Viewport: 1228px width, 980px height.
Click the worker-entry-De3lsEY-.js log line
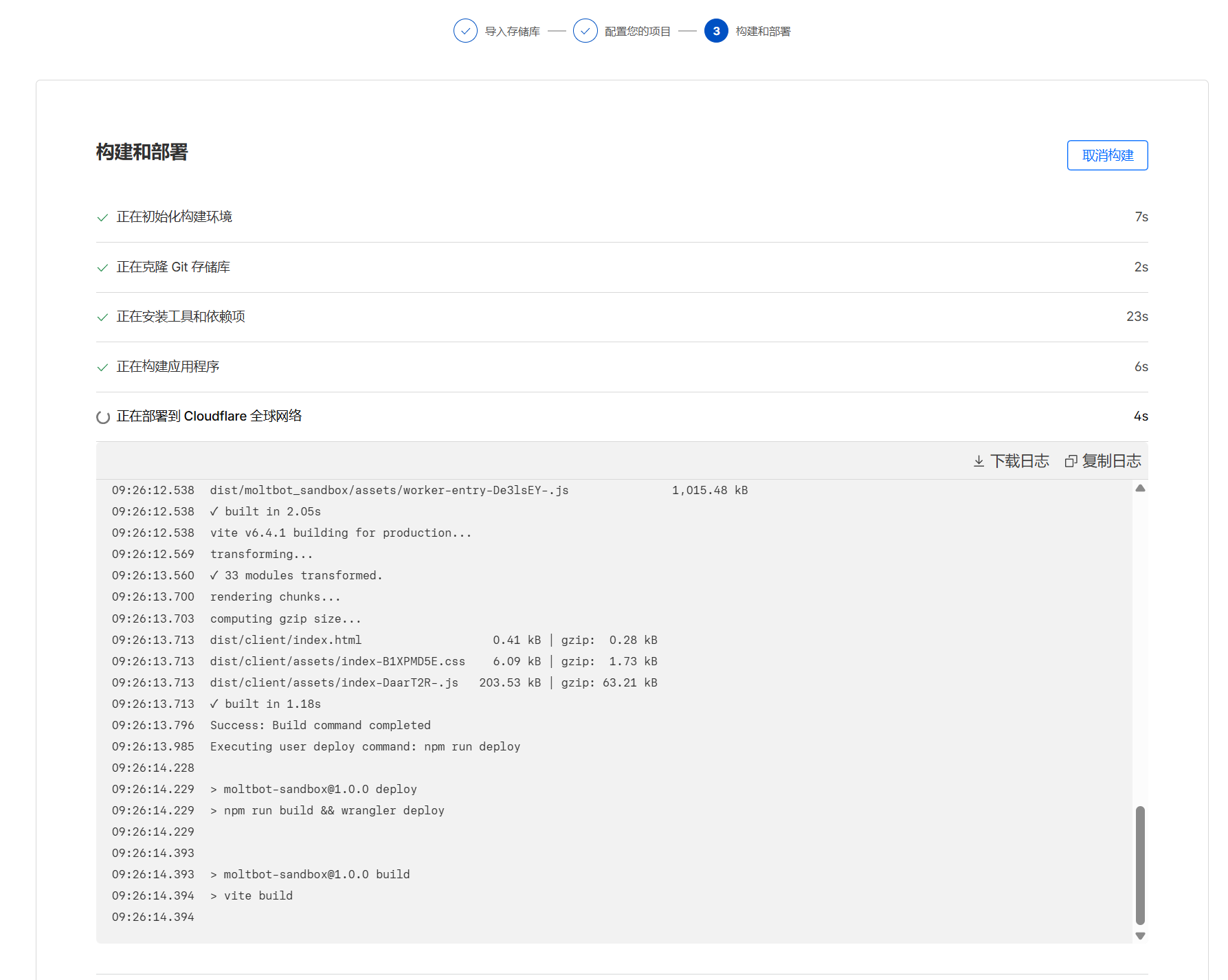(389, 490)
